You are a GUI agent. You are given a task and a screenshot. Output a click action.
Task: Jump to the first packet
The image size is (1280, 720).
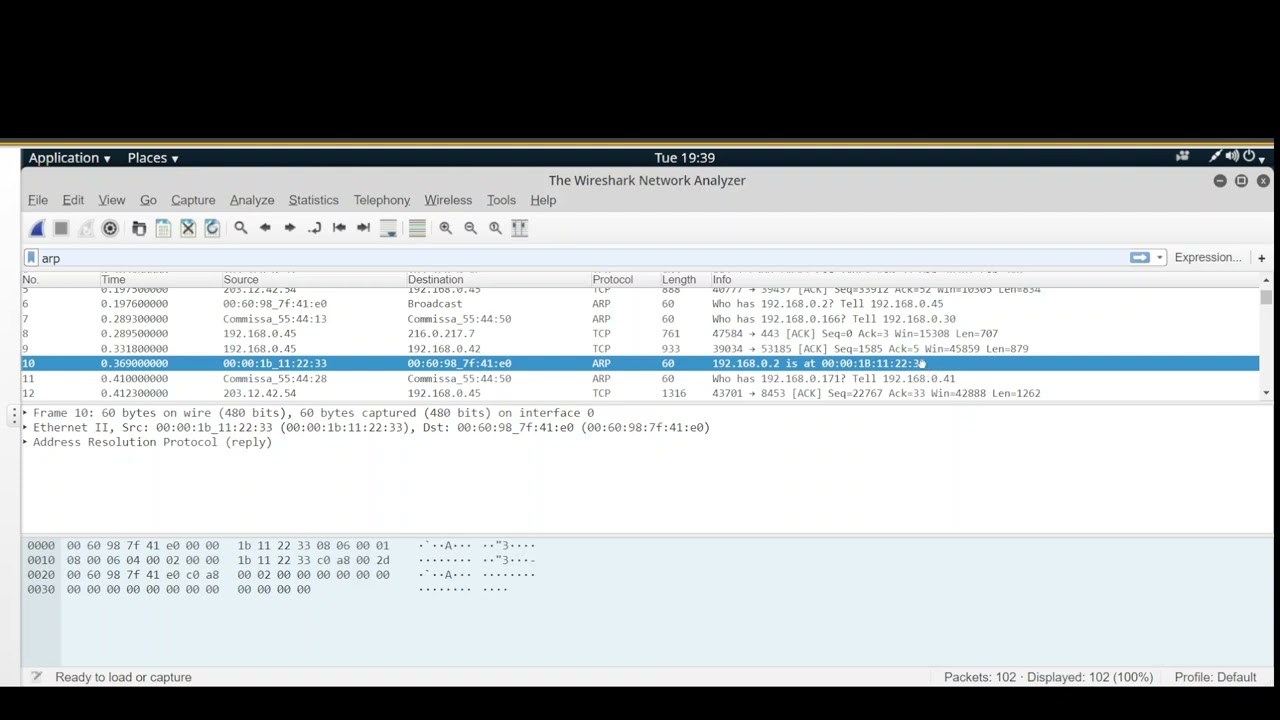(339, 228)
